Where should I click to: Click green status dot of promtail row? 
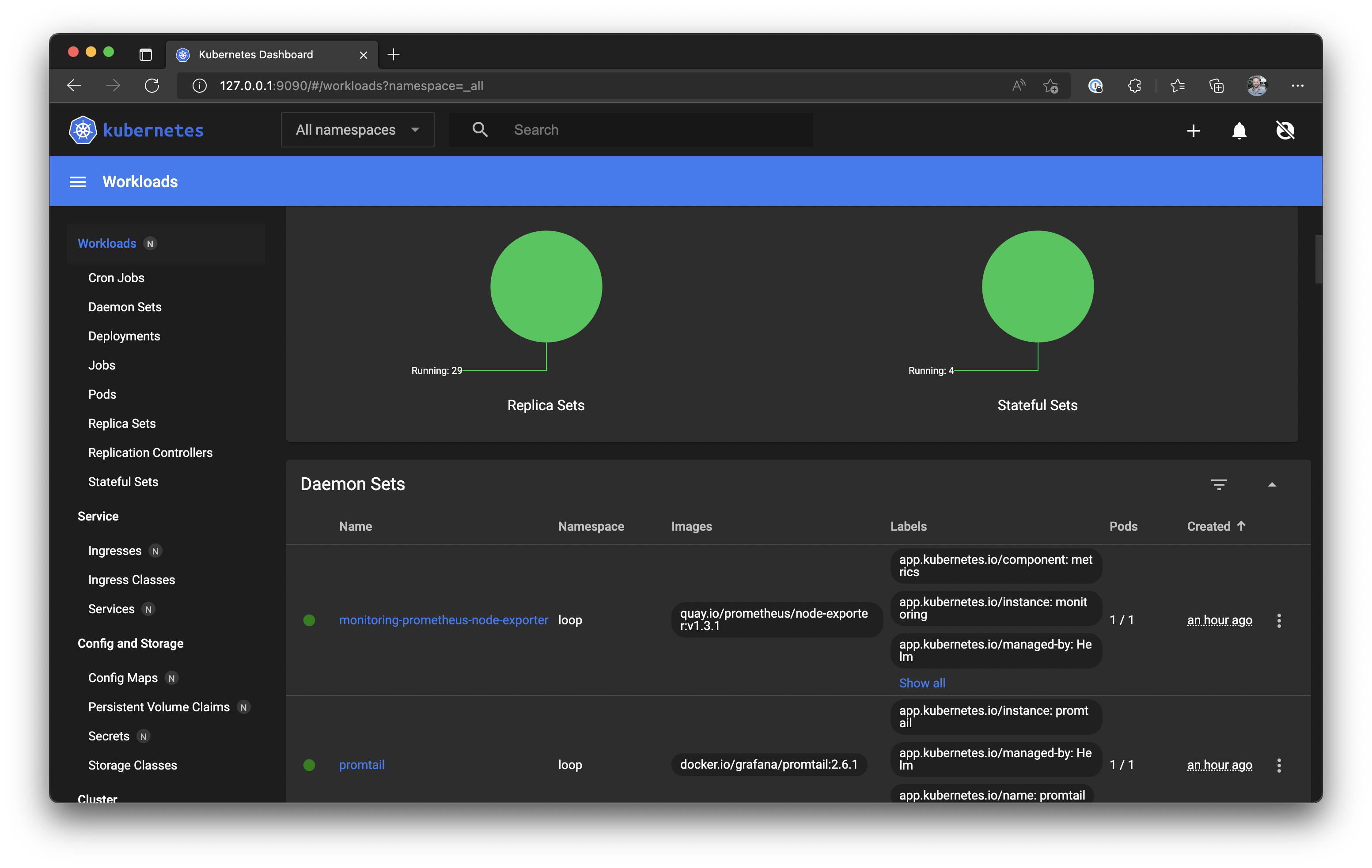[x=309, y=765]
